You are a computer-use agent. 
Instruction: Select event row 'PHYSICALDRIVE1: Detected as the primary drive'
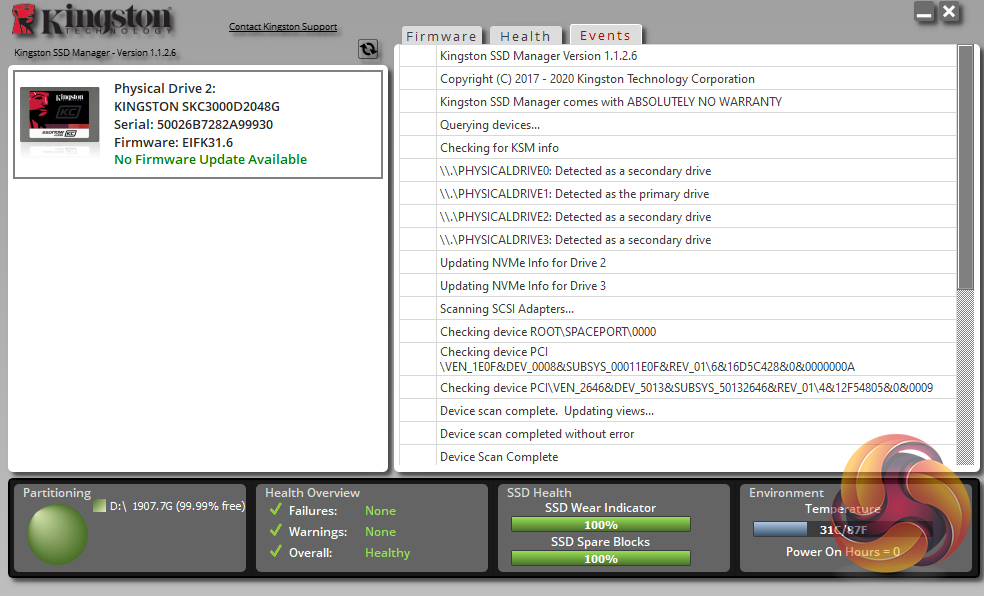(x=678, y=194)
